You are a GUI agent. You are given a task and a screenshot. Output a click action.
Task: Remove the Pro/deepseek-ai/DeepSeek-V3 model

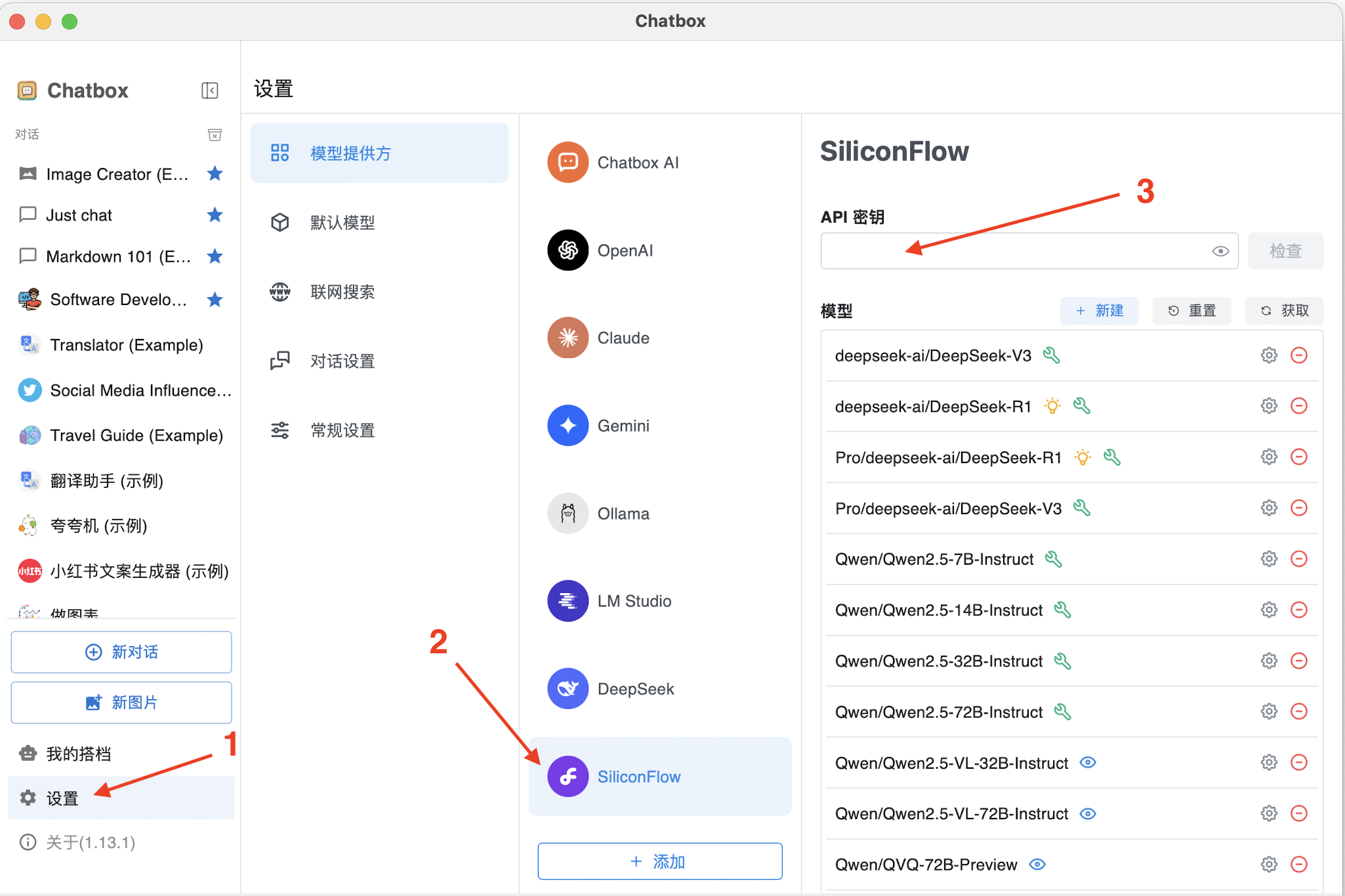point(1299,508)
